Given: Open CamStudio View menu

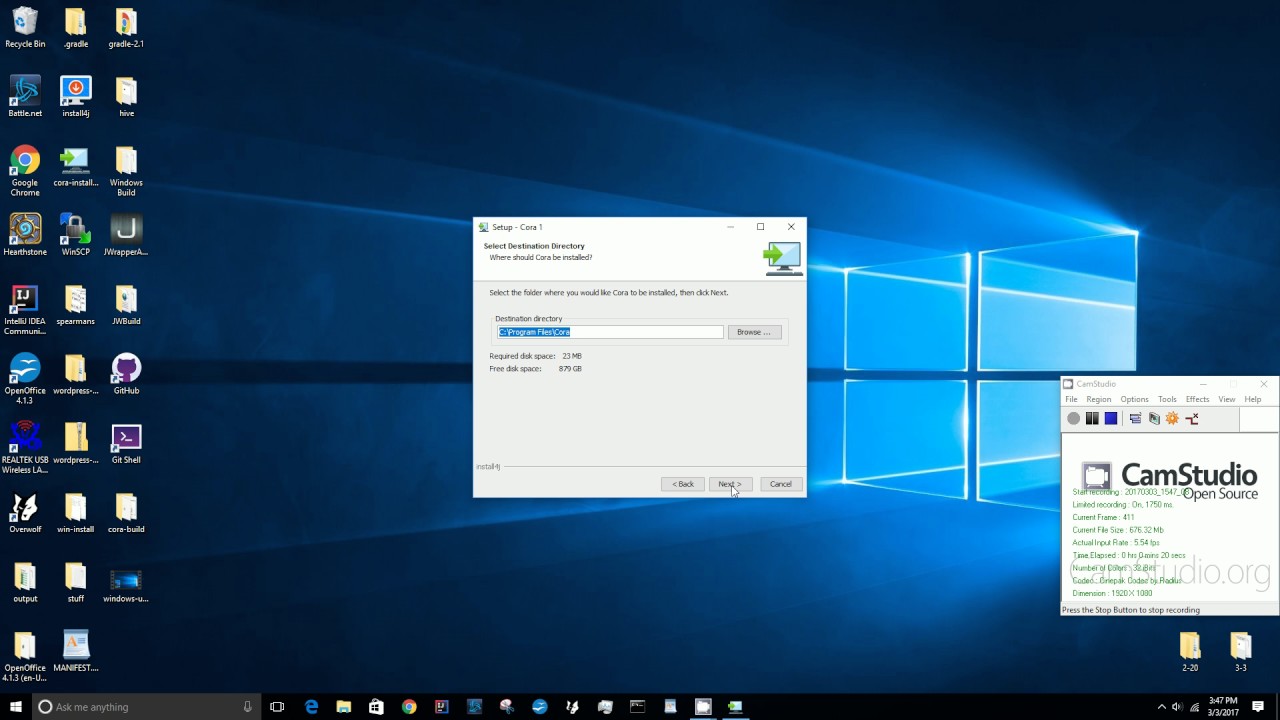Looking at the screenshot, I should point(1226,399).
